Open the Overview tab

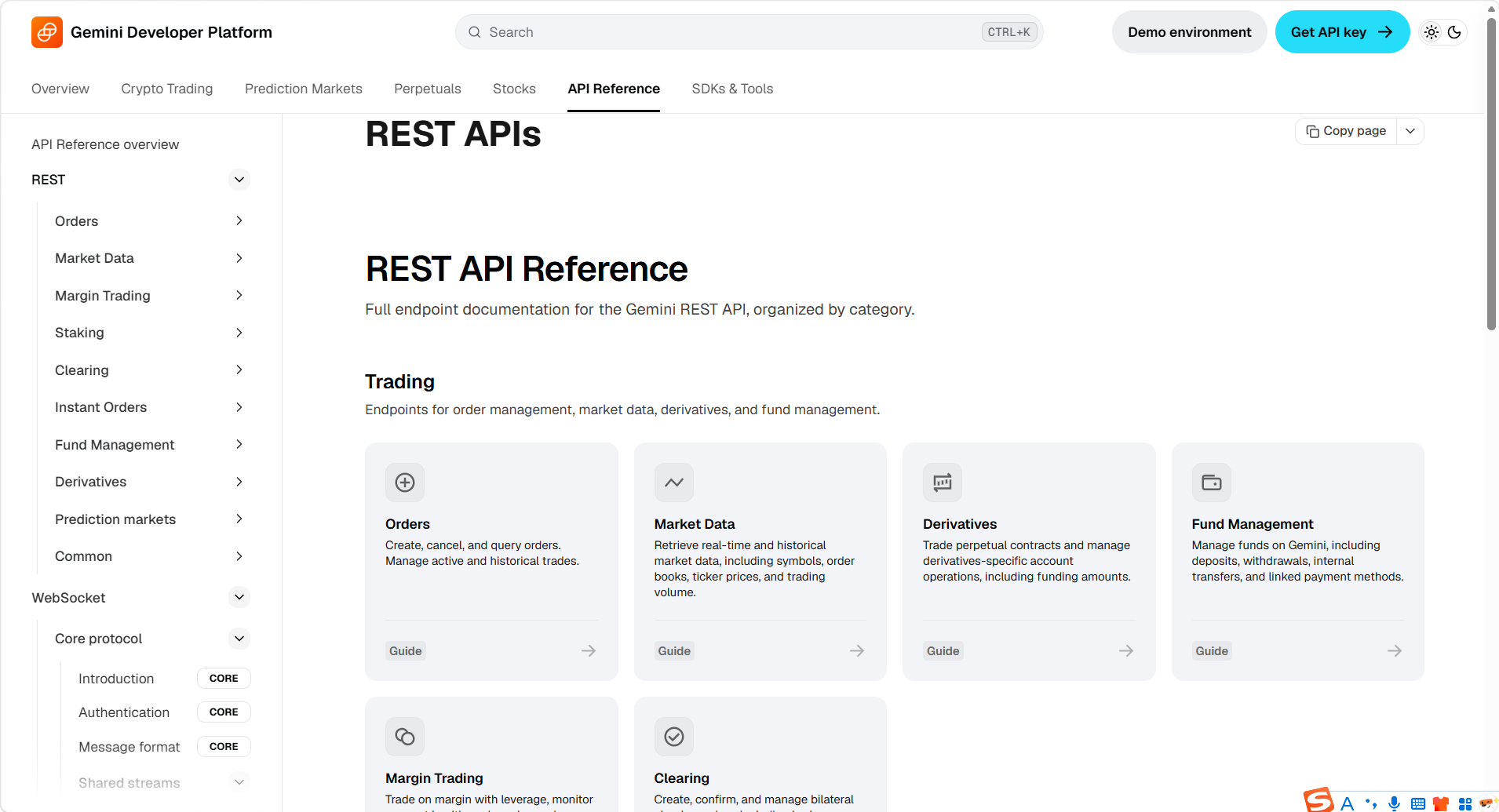[60, 89]
